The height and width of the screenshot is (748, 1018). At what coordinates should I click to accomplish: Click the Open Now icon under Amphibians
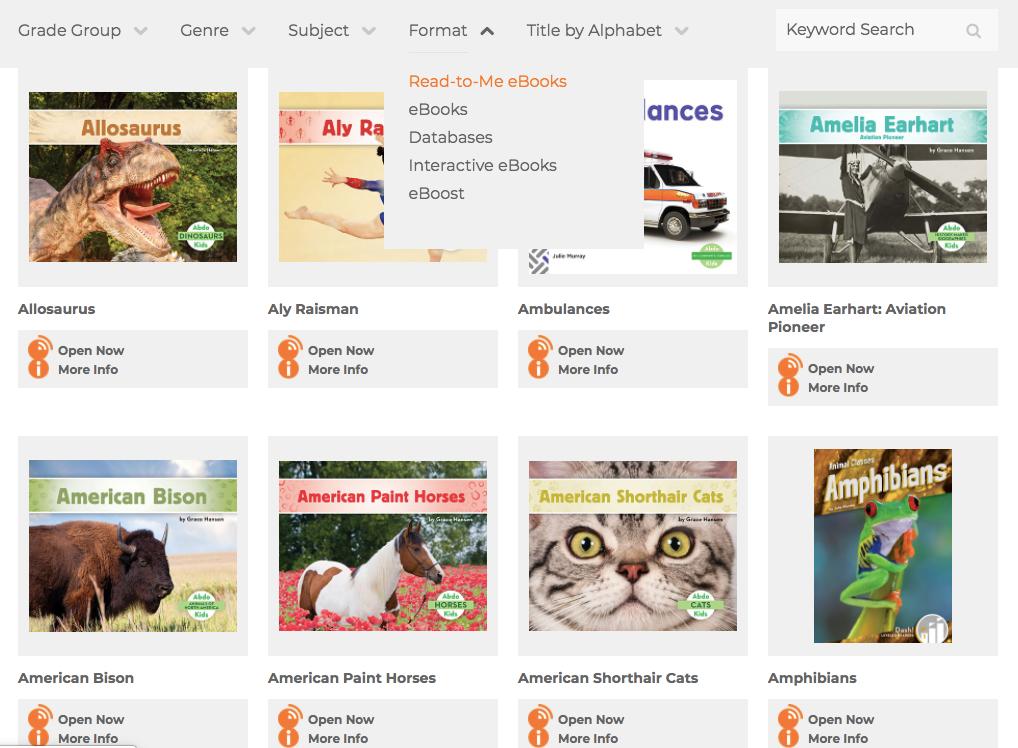tap(789, 718)
